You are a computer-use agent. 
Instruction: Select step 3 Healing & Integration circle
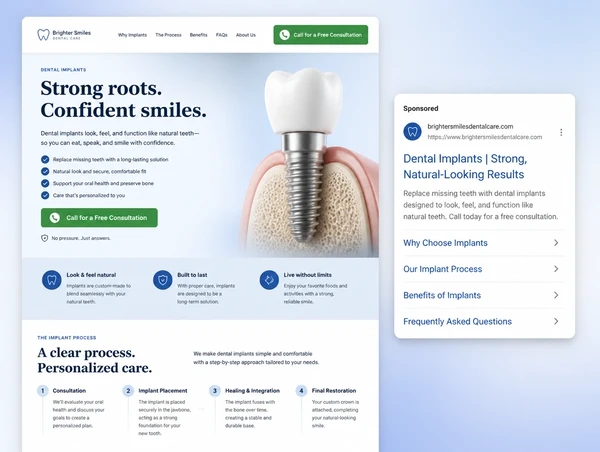point(215,391)
